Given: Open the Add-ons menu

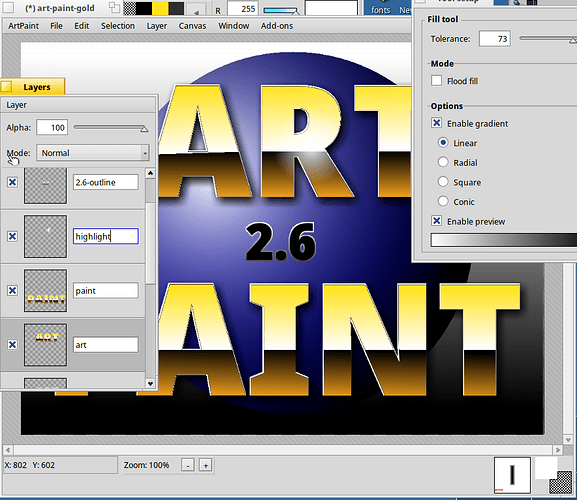Looking at the screenshot, I should click(x=277, y=26).
